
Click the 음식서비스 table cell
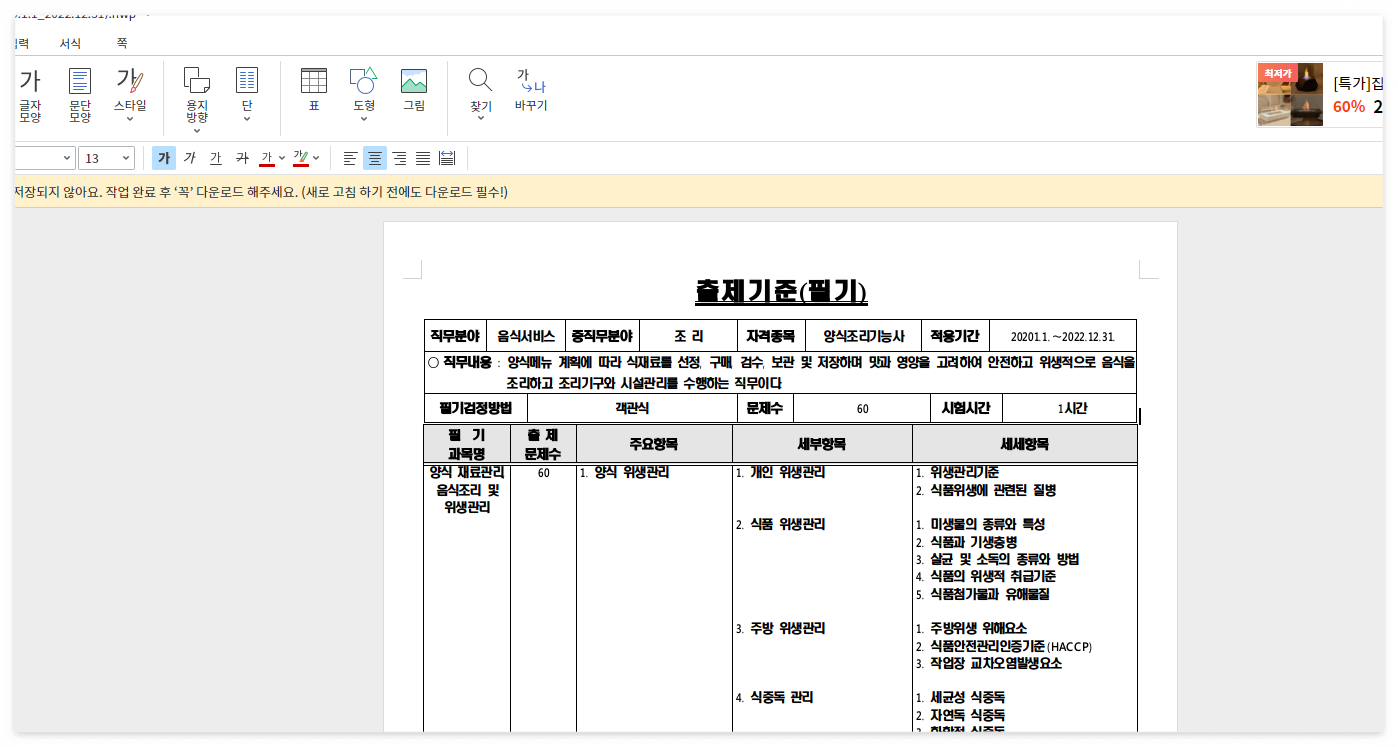point(526,336)
